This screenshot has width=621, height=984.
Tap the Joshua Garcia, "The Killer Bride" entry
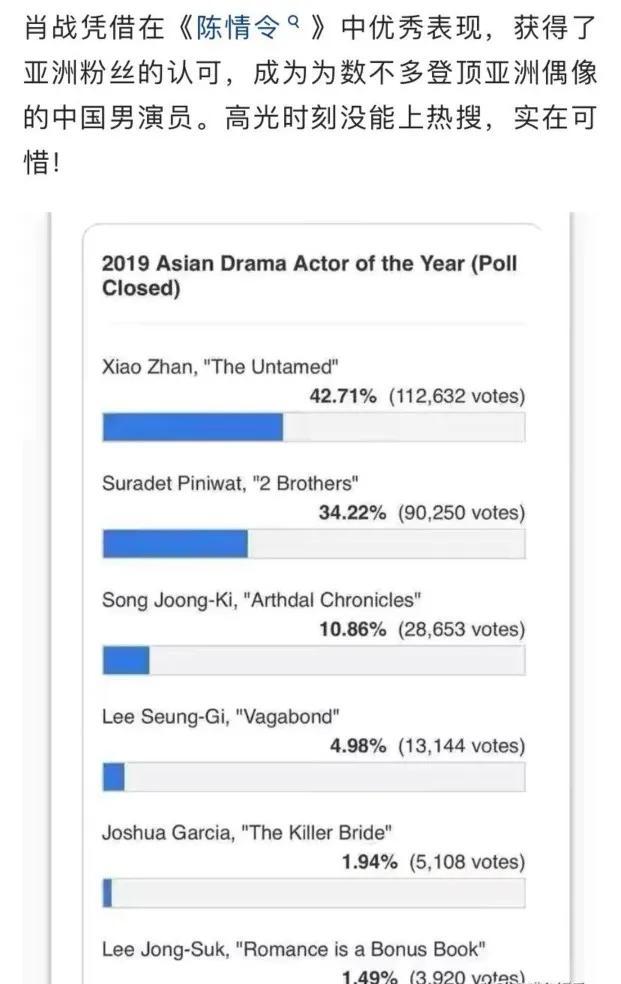click(247, 833)
